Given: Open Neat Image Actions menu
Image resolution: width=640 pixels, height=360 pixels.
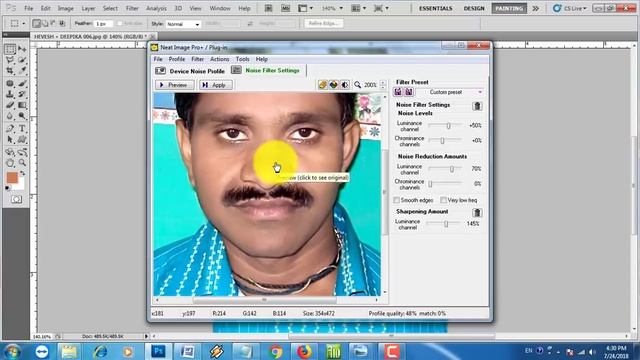Looking at the screenshot, I should pyautogui.click(x=219, y=59).
